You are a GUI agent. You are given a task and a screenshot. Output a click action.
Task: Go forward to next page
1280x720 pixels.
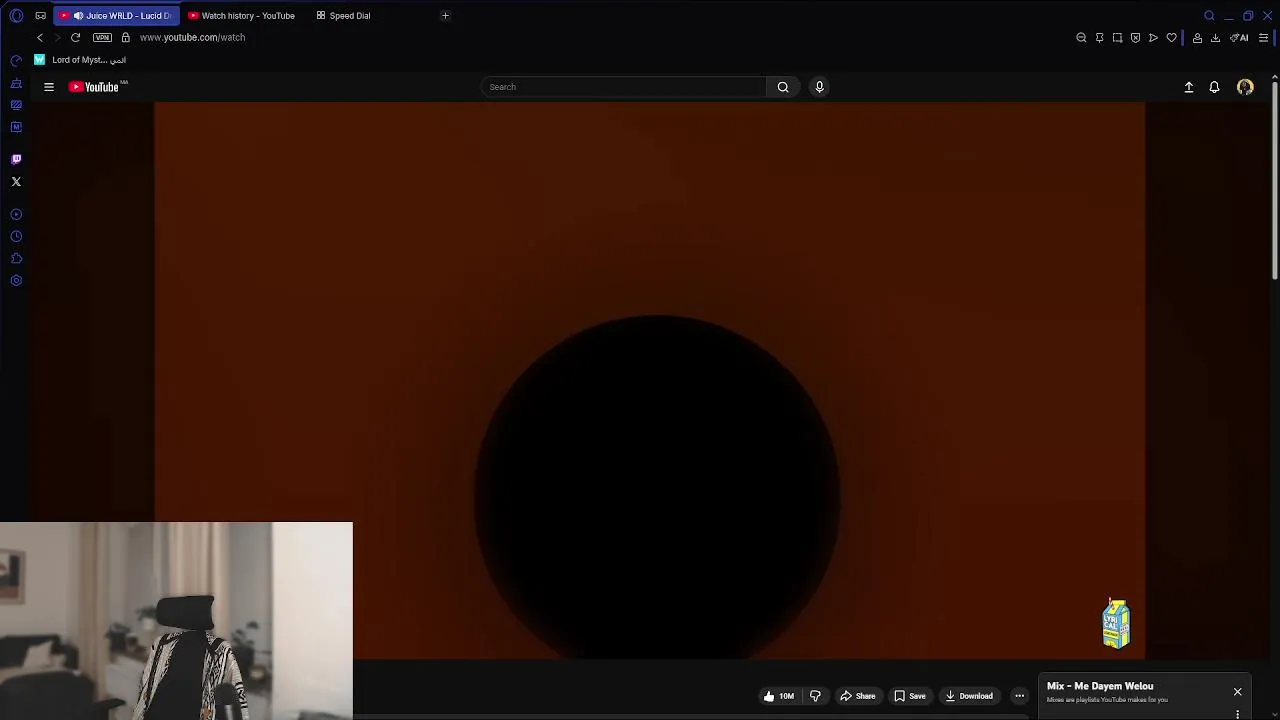coord(57,38)
